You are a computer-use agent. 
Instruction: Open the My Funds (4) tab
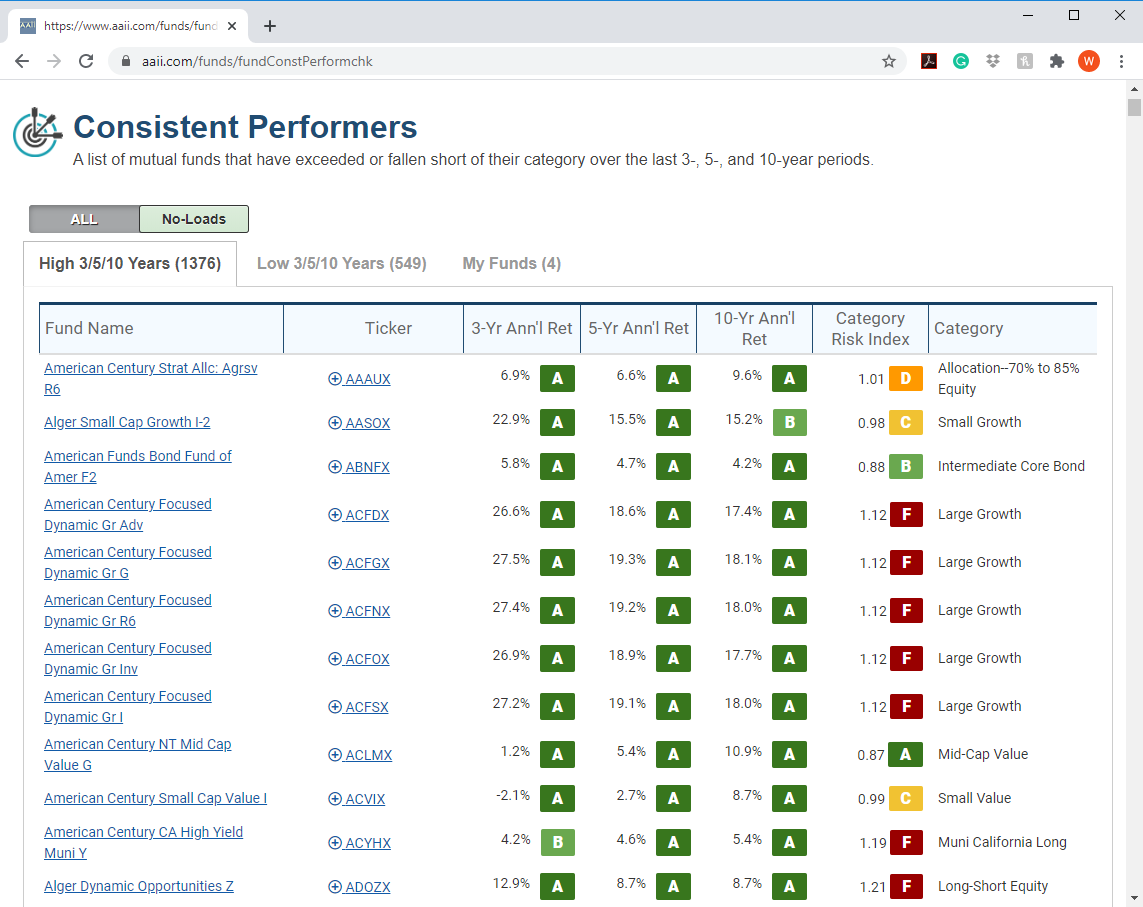pos(512,263)
